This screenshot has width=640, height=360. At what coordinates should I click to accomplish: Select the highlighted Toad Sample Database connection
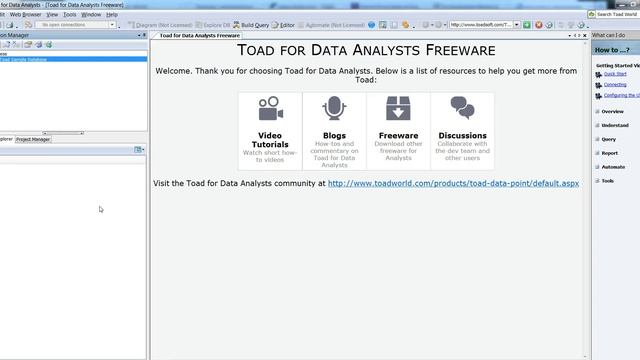73,60
